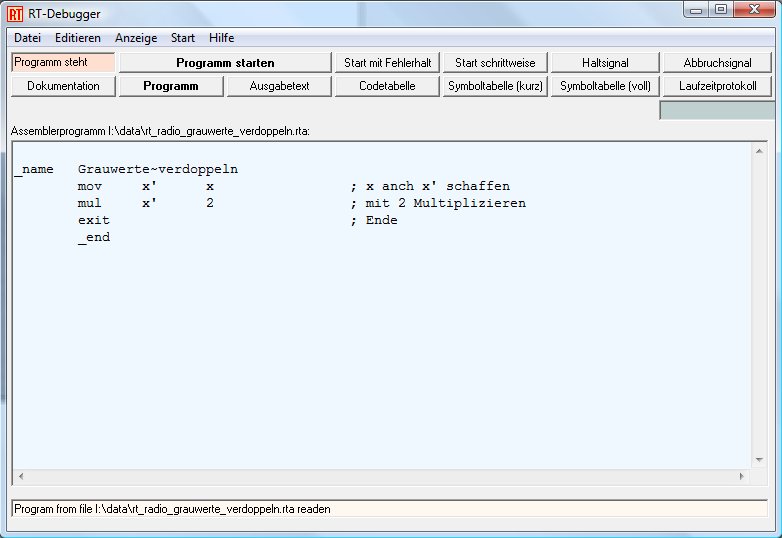
Task: Click the vertical scrollbar up arrow
Action: 759,151
